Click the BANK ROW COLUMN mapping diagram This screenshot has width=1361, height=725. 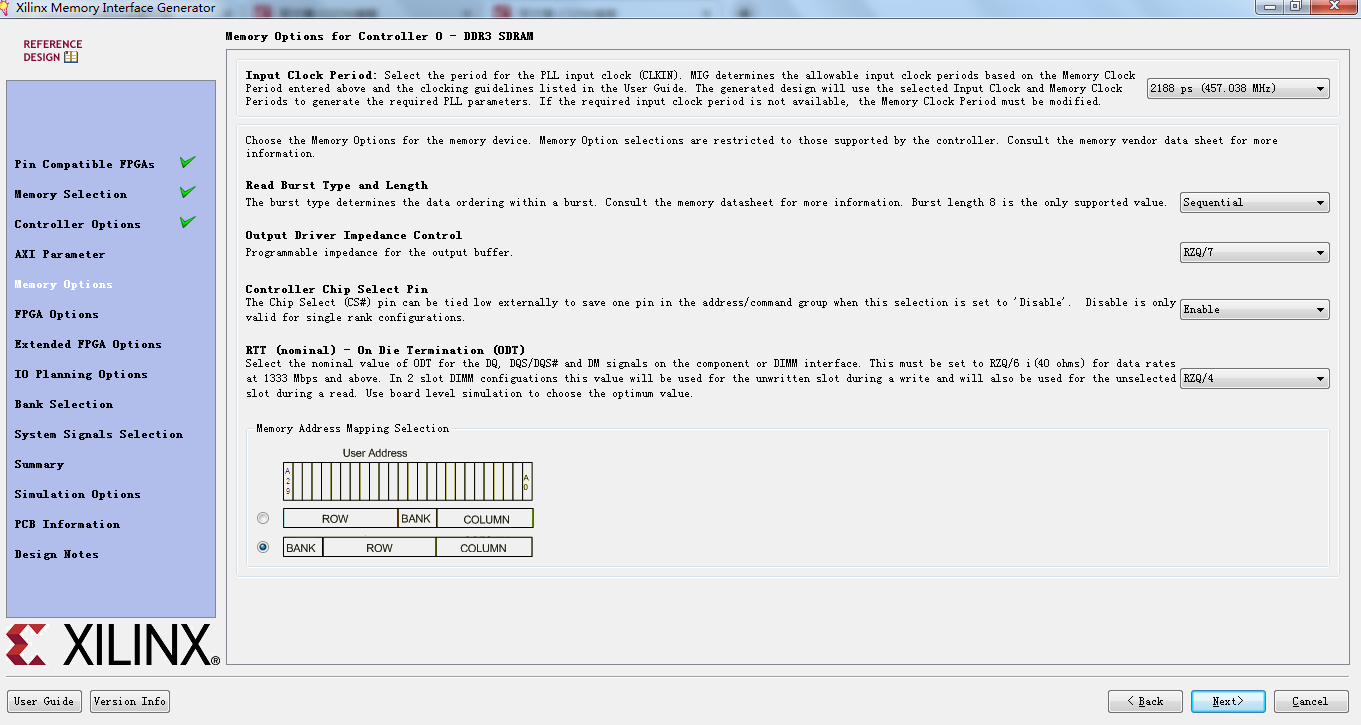click(x=408, y=547)
